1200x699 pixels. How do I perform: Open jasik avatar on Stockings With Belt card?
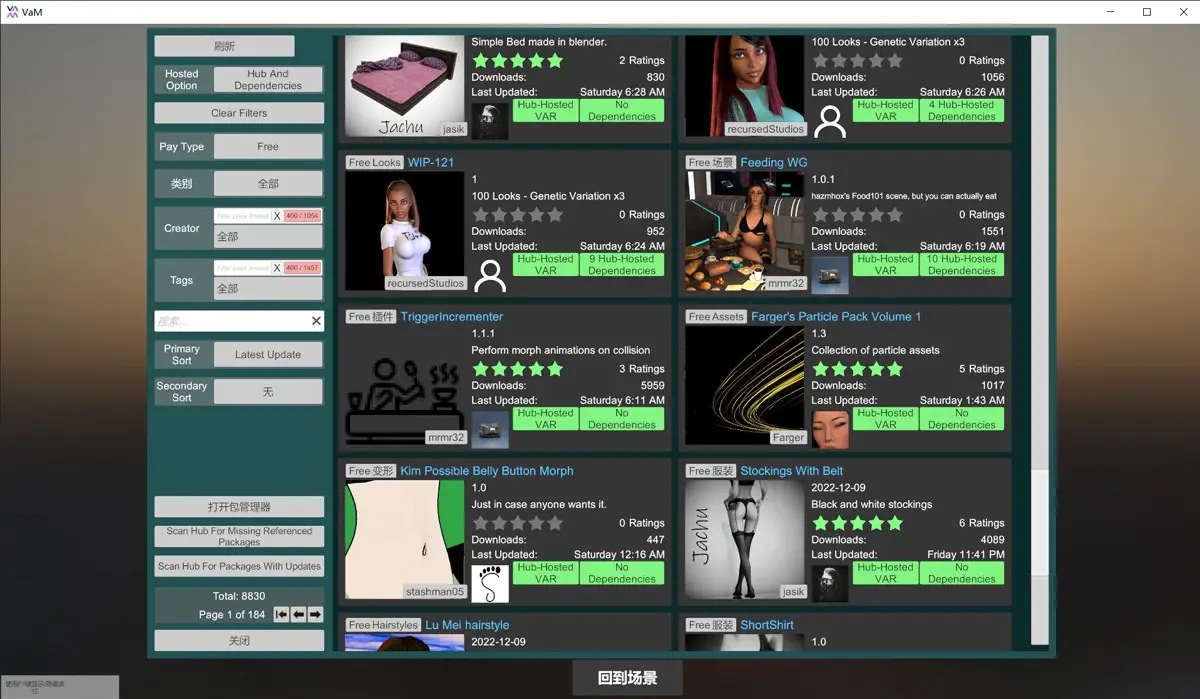[830, 584]
